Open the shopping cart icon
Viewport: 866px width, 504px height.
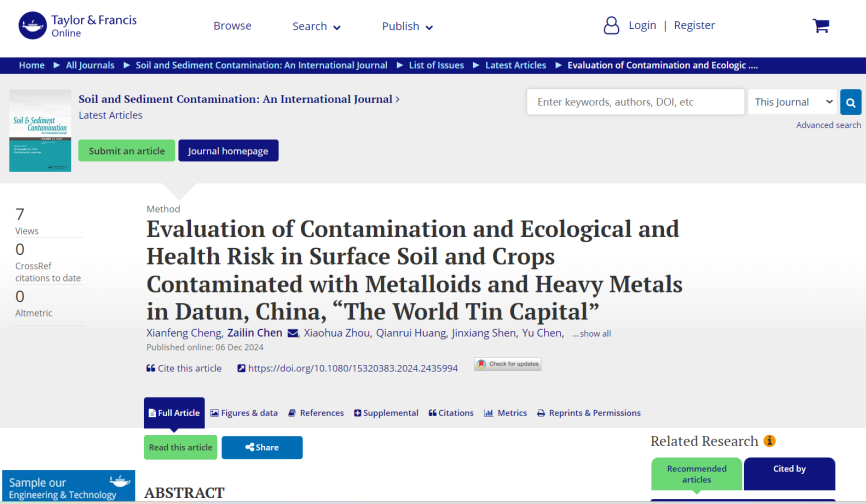point(820,26)
